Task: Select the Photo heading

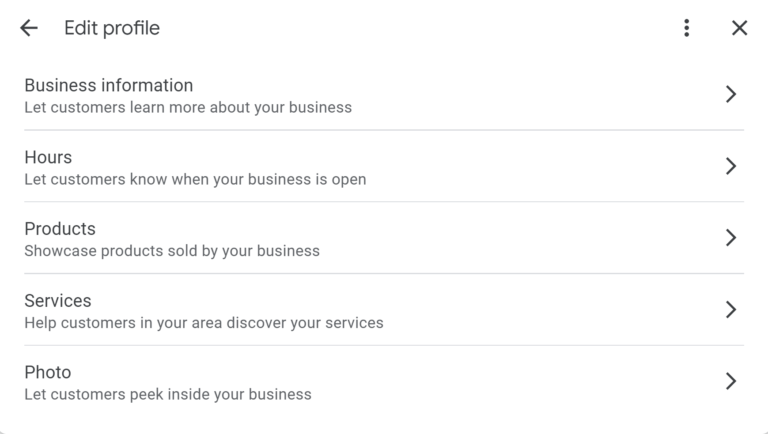Action: pyautogui.click(x=48, y=373)
